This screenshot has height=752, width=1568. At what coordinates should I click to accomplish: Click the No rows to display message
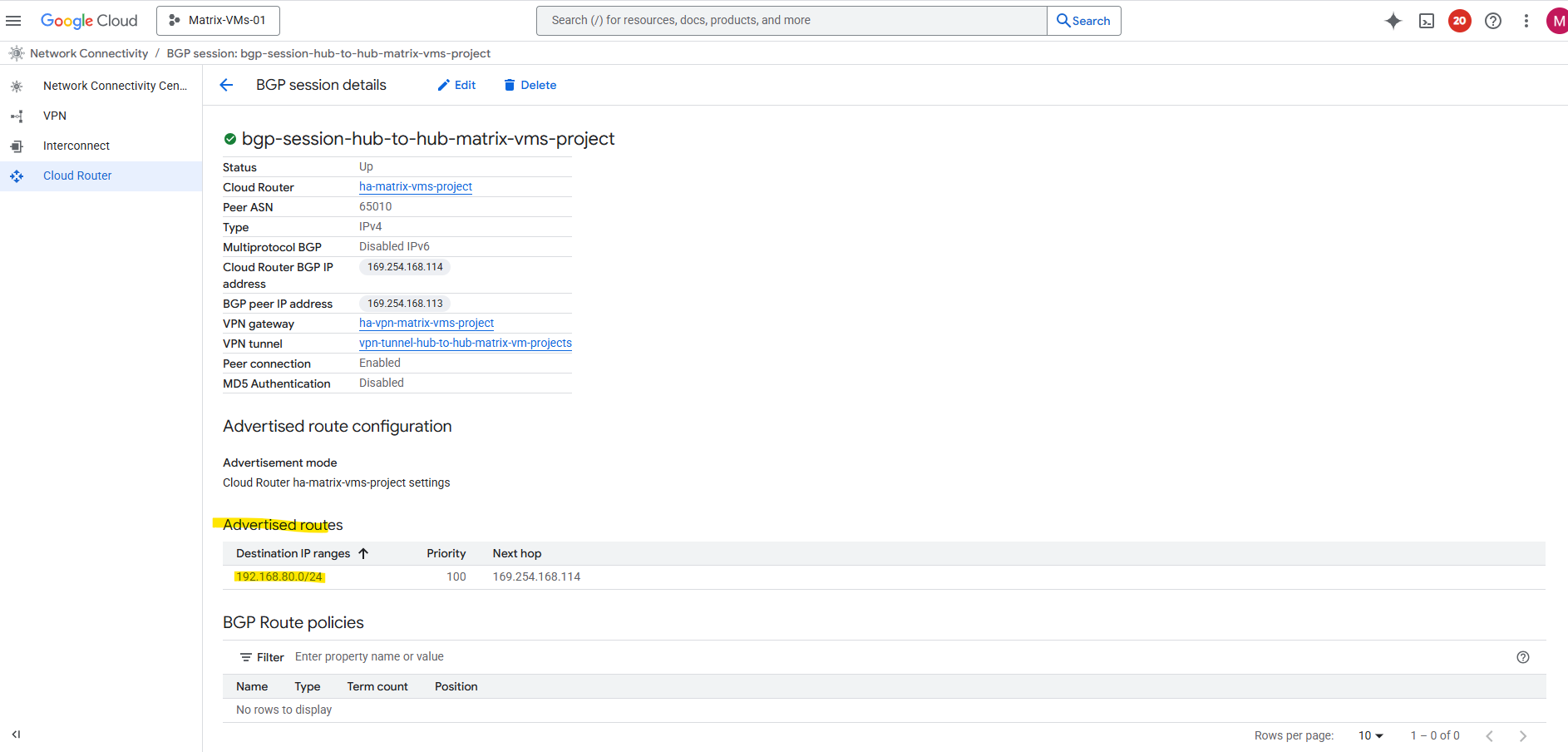[x=284, y=710]
